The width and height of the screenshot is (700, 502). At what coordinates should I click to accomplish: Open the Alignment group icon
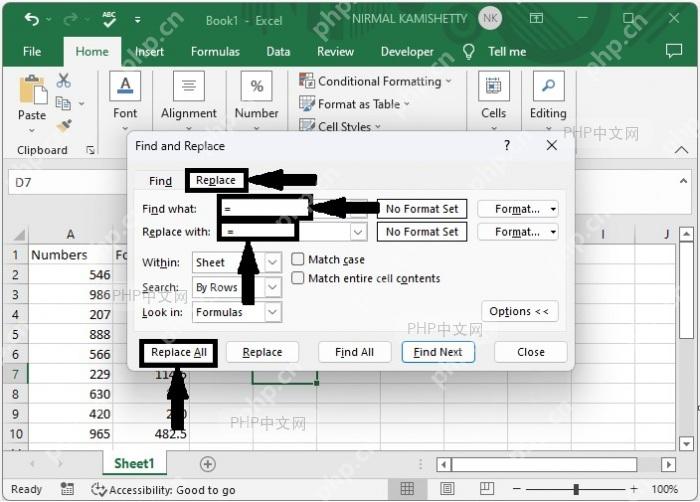point(189,85)
